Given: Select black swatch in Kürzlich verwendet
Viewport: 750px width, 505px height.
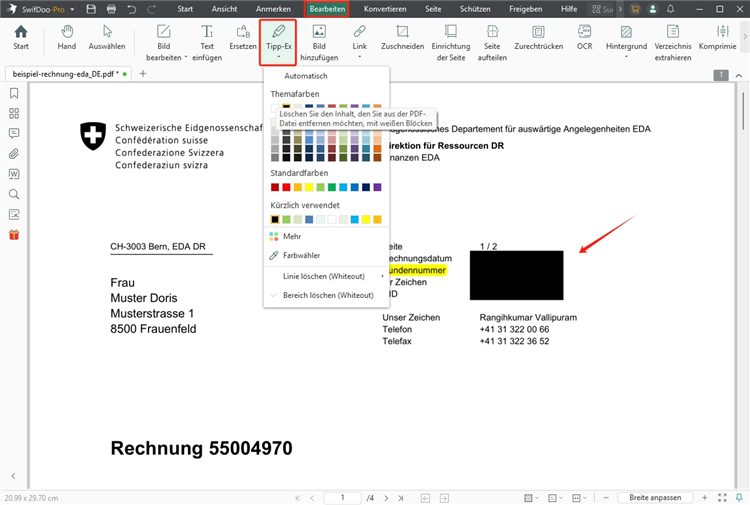Looking at the screenshot, I should [275, 220].
